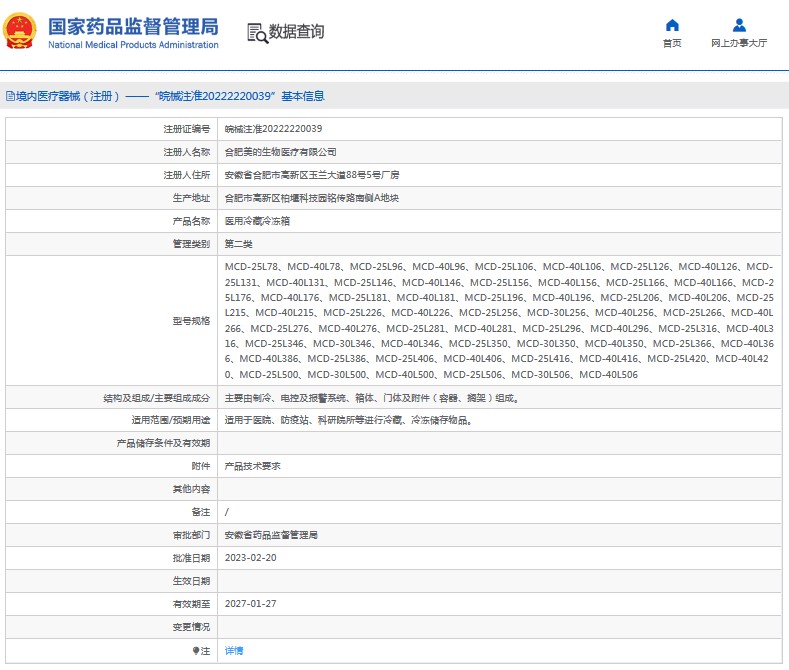Click the 注册人名称 row label

click(x=187, y=152)
